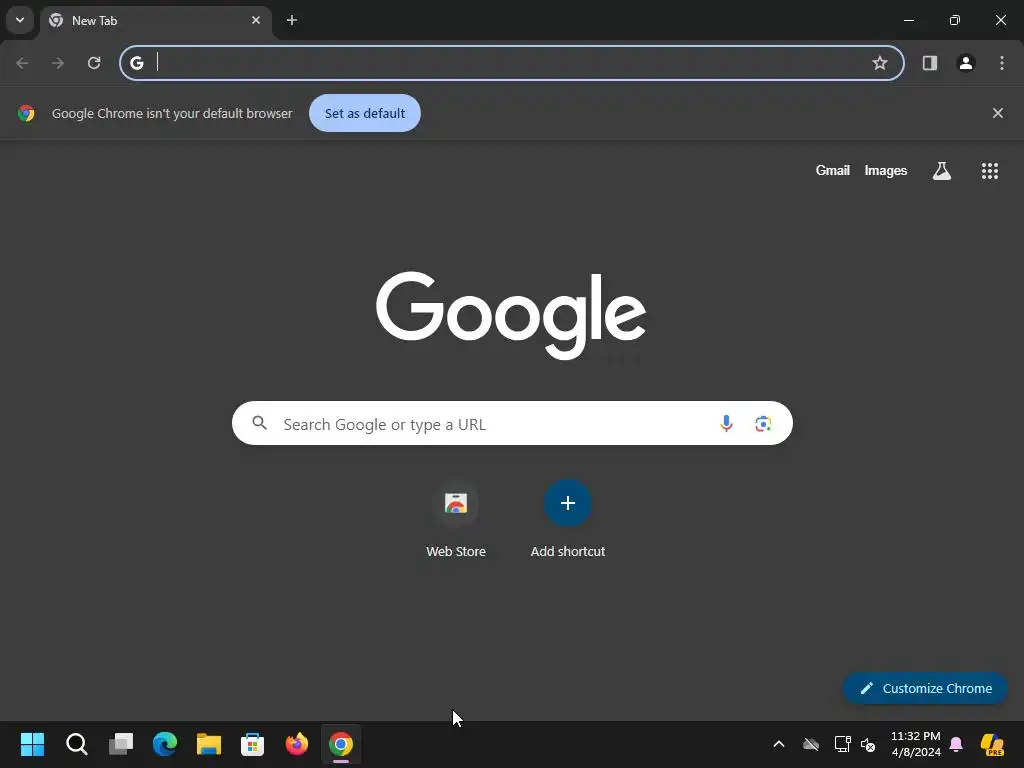This screenshot has height=768, width=1024.
Task: Click the Google logo
Action: [x=511, y=315]
